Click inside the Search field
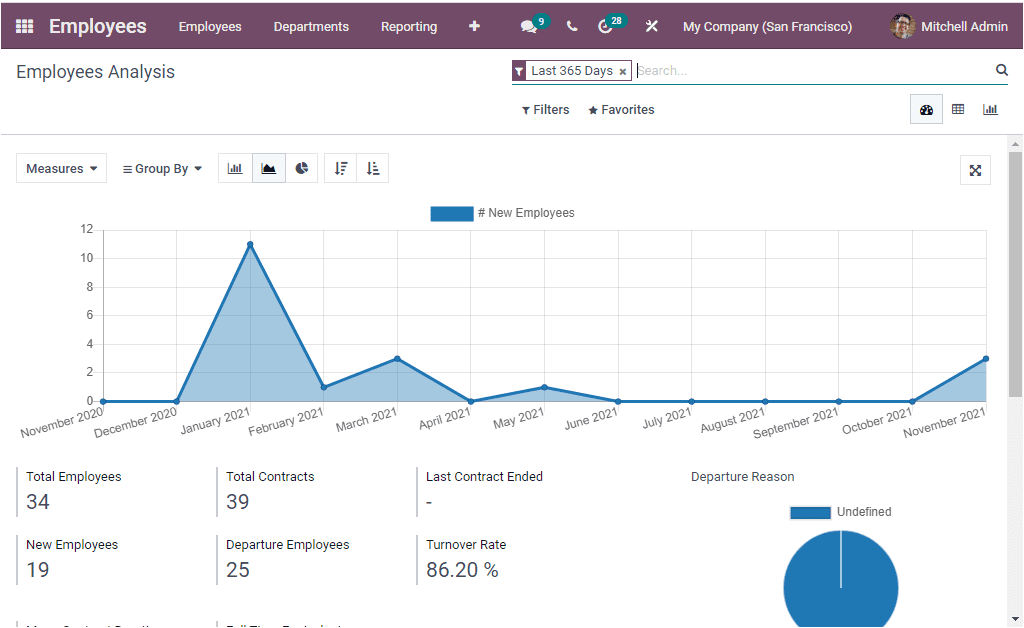Viewport: 1024px width, 628px height. pyautogui.click(x=780, y=71)
